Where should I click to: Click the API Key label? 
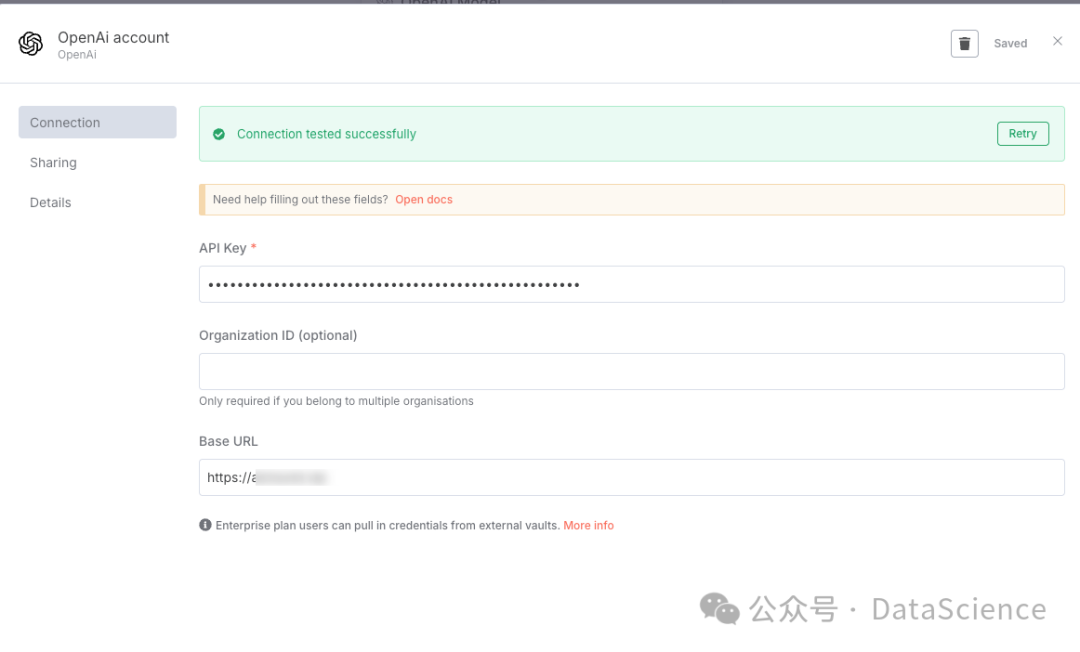pos(222,248)
